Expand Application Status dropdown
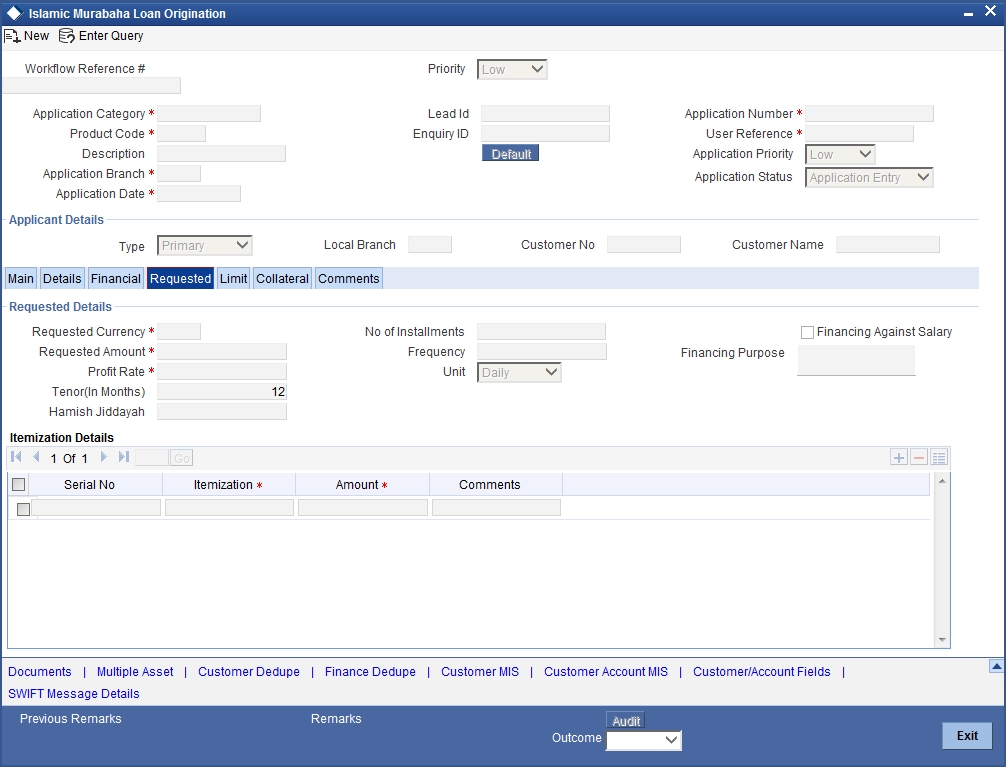Image resolution: width=1006 pixels, height=767 pixels. click(869, 178)
